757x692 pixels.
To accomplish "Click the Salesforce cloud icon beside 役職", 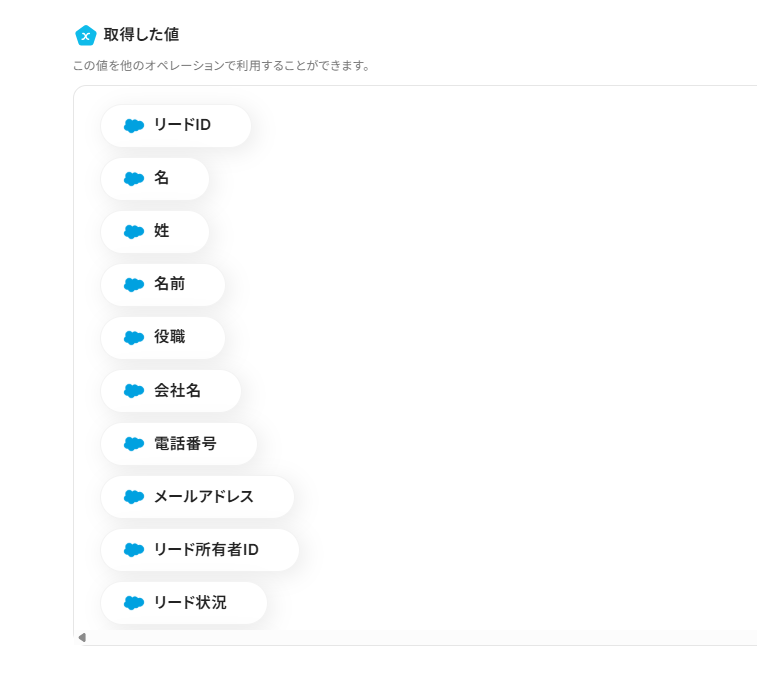I will point(134,338).
